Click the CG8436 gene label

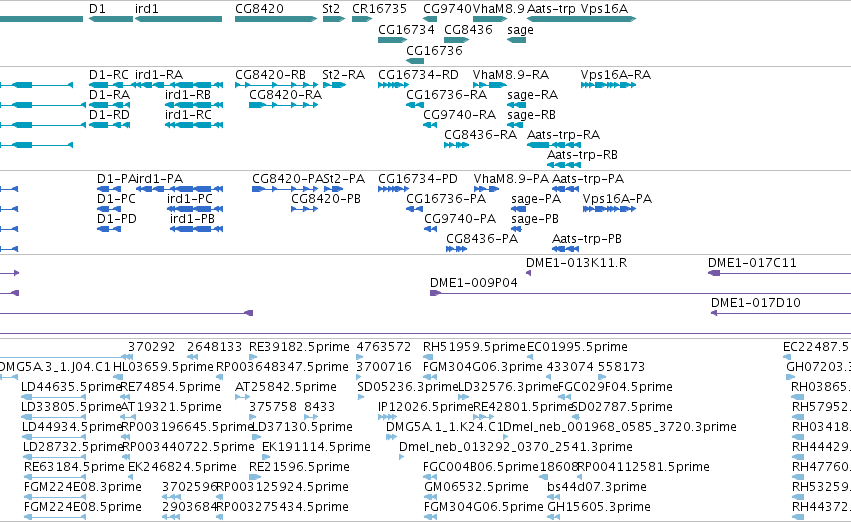[468, 29]
